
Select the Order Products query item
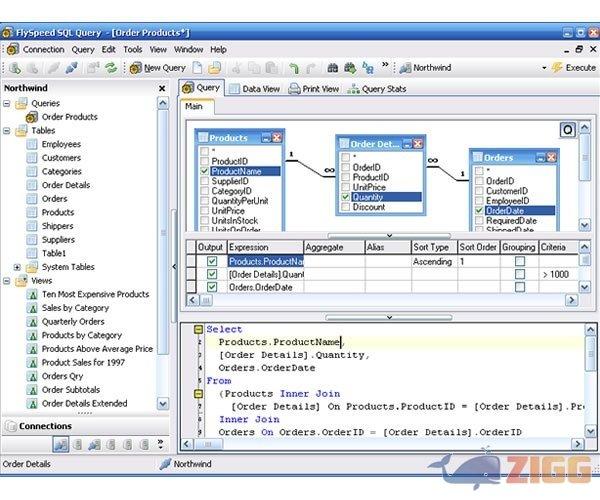coord(69,117)
